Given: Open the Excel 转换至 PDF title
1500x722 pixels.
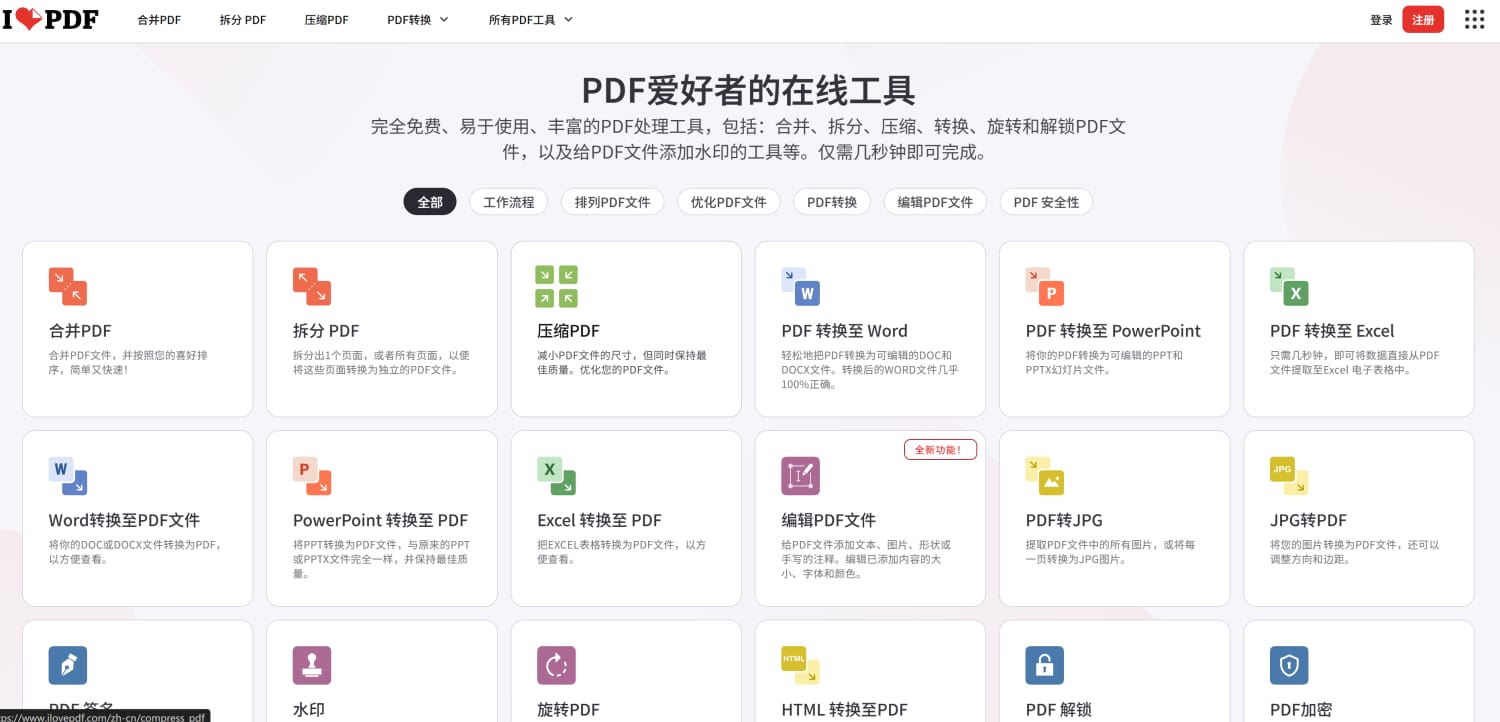Looking at the screenshot, I should pos(599,520).
